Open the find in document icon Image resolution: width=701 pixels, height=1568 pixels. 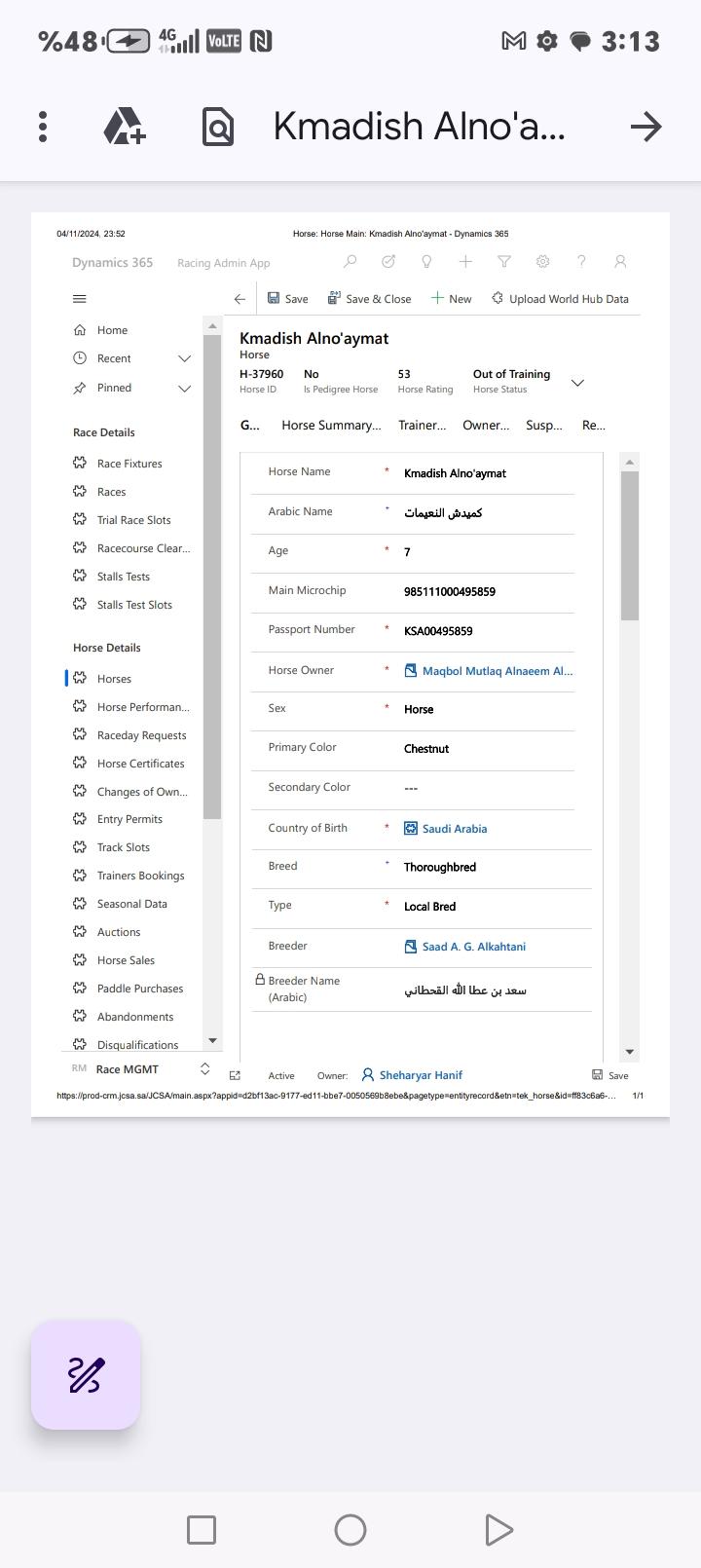click(x=218, y=127)
